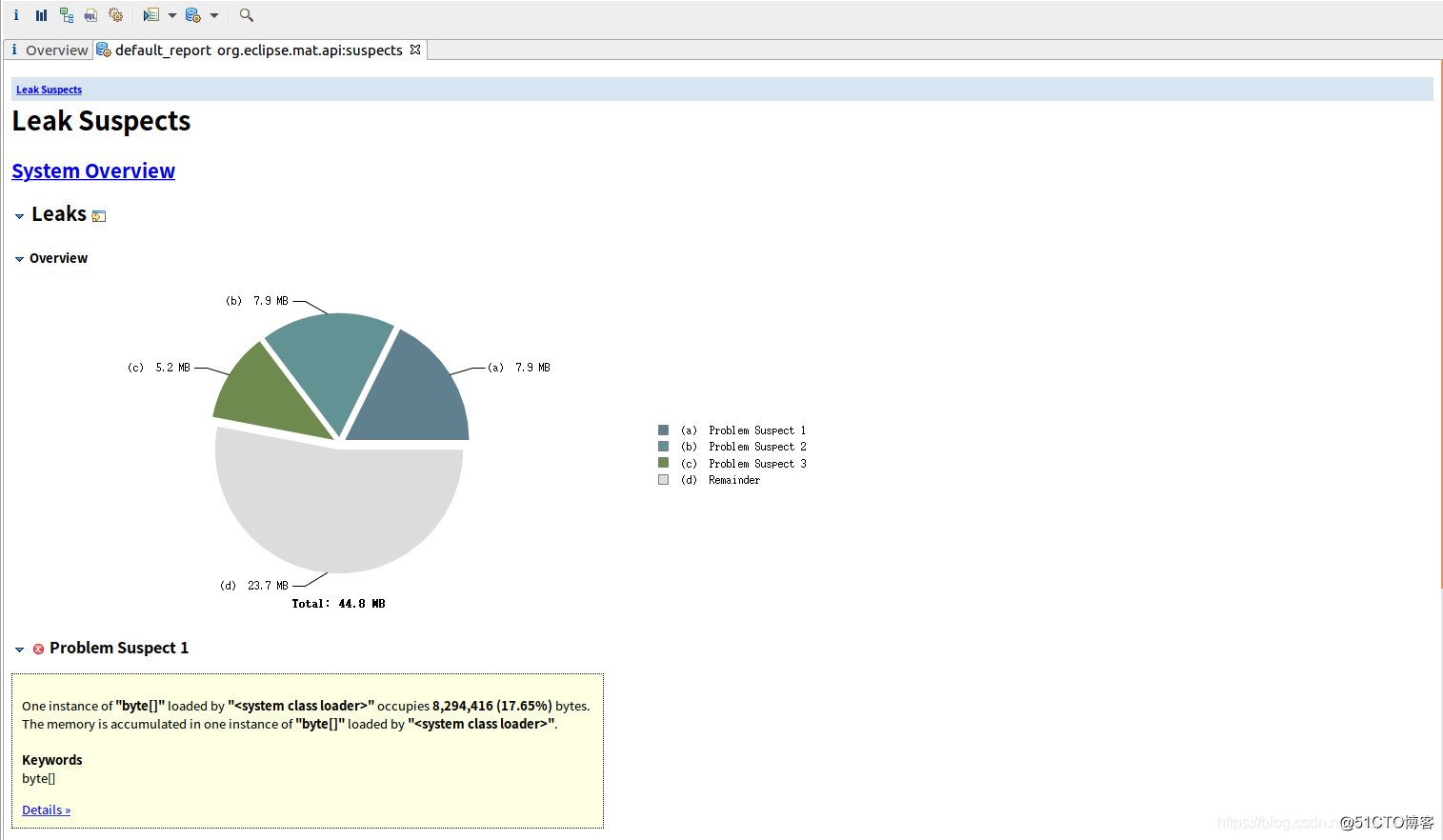Viewport: 1443px width, 840px height.
Task: Click the Query Browser database icon
Action: [x=193, y=15]
